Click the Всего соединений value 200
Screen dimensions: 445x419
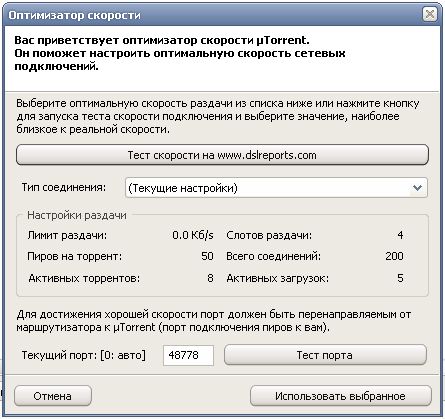point(394,256)
